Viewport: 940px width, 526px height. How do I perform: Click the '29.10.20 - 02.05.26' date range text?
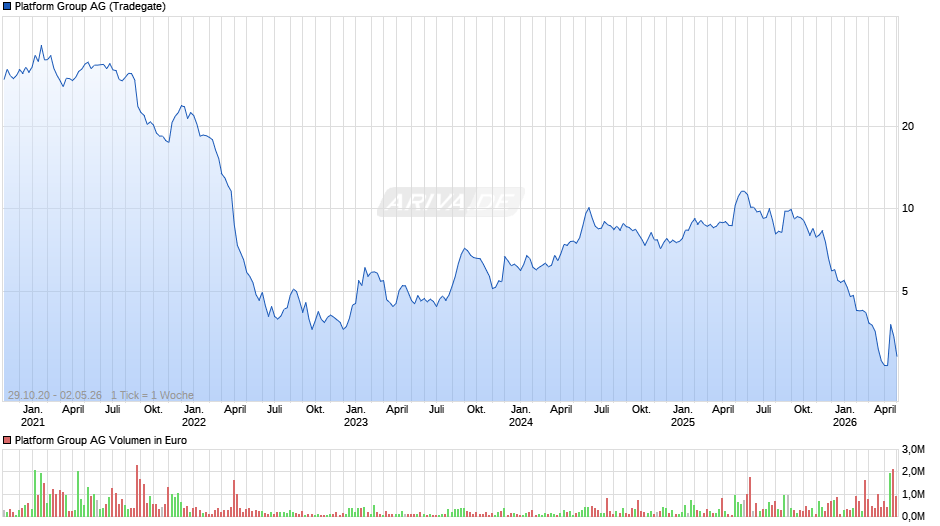55,395
